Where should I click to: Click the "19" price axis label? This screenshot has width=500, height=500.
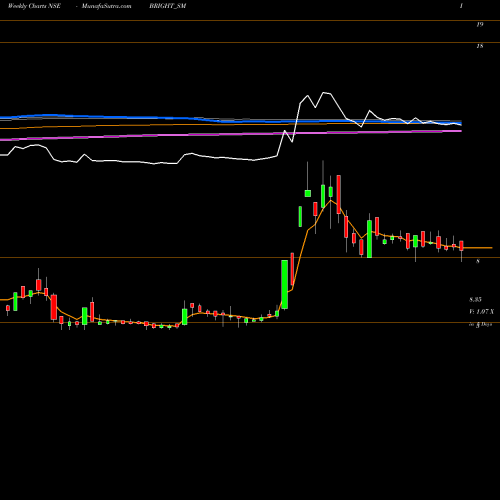click(x=480, y=24)
